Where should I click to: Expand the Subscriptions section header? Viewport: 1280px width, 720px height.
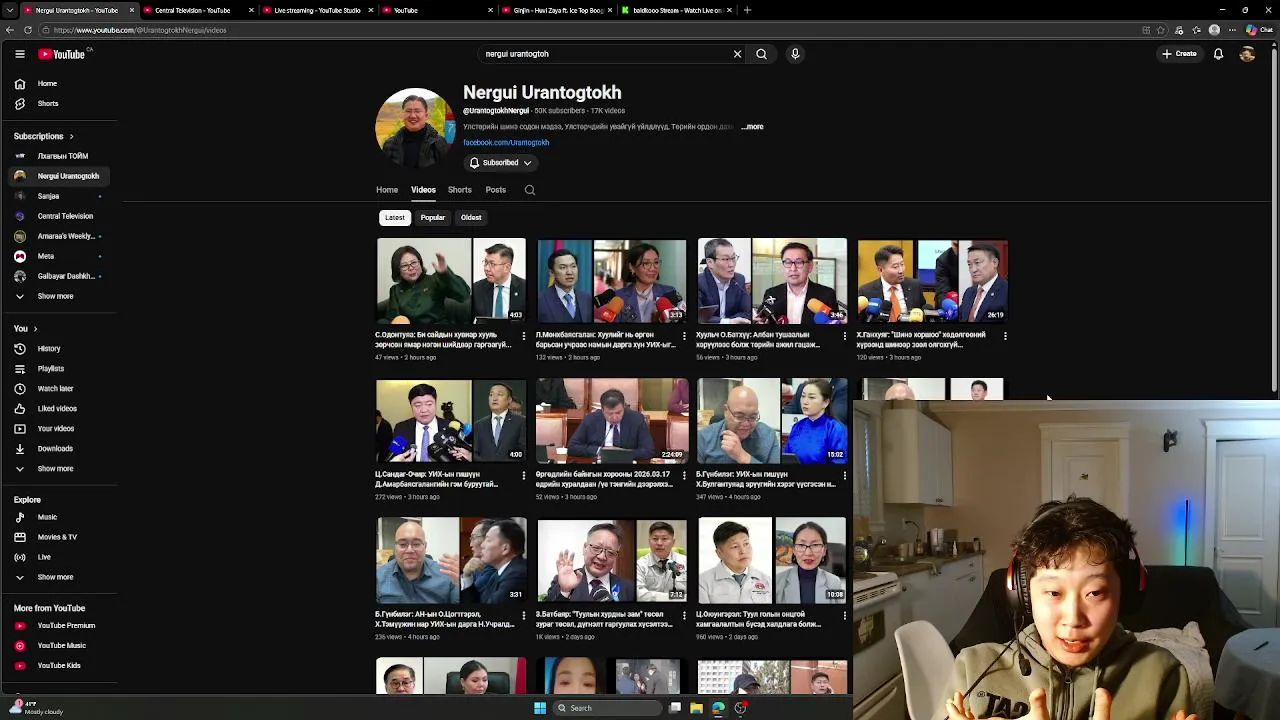(43, 136)
